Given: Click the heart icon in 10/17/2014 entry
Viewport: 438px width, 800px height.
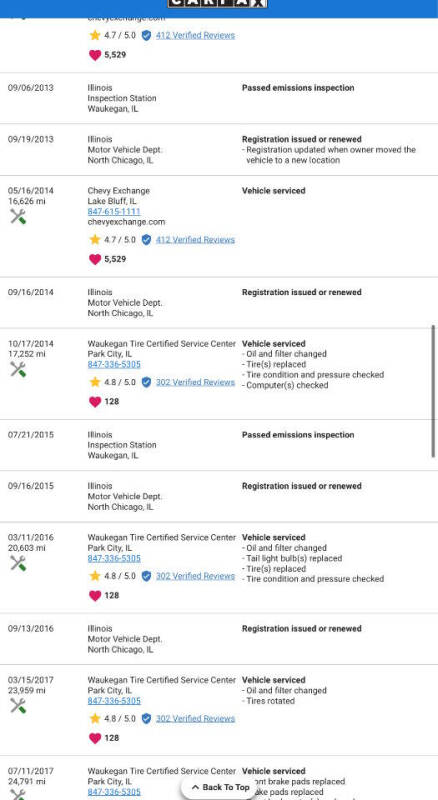Looking at the screenshot, I should [x=95, y=402].
